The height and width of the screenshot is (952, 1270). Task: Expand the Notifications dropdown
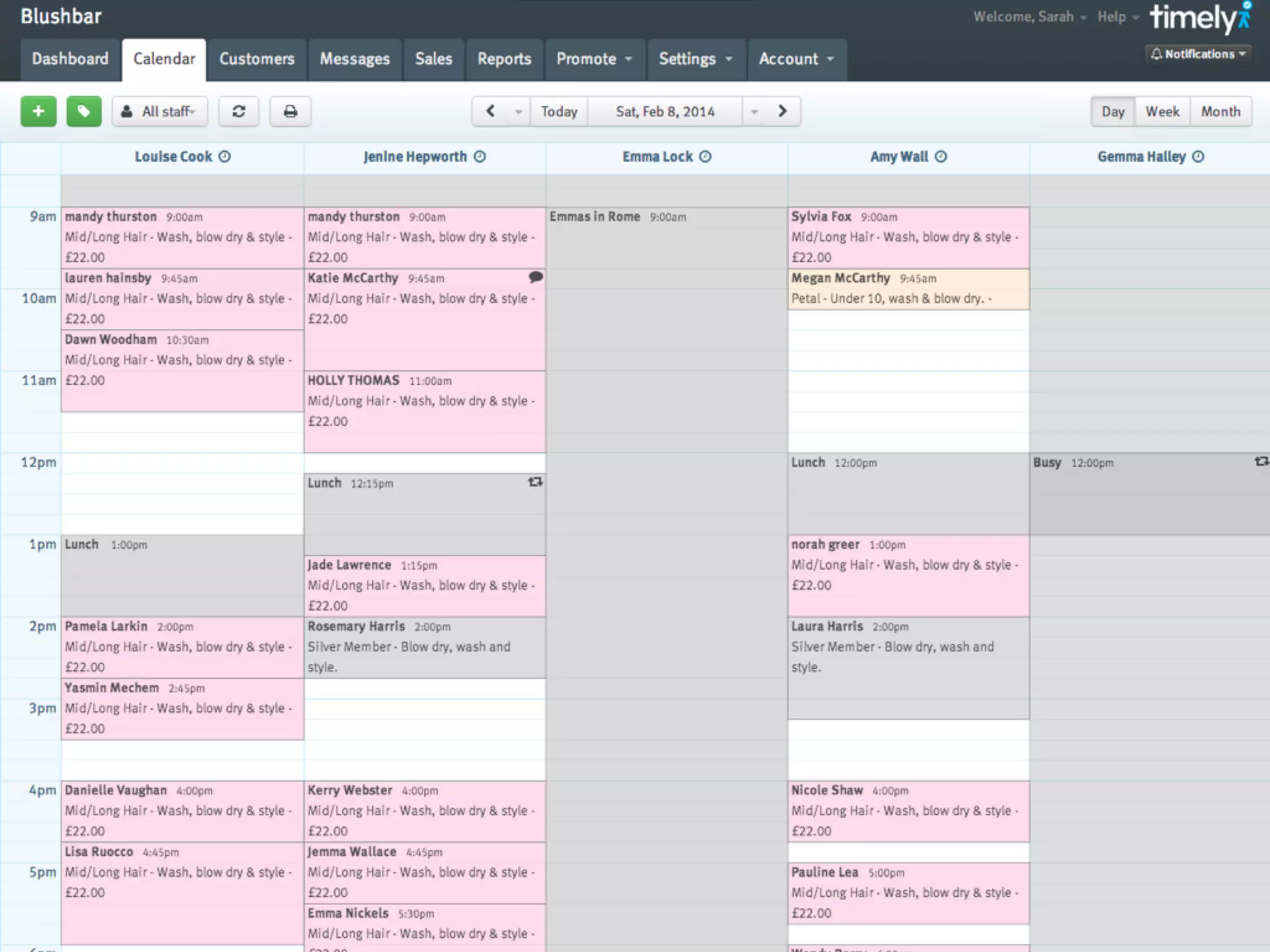pyautogui.click(x=1198, y=54)
